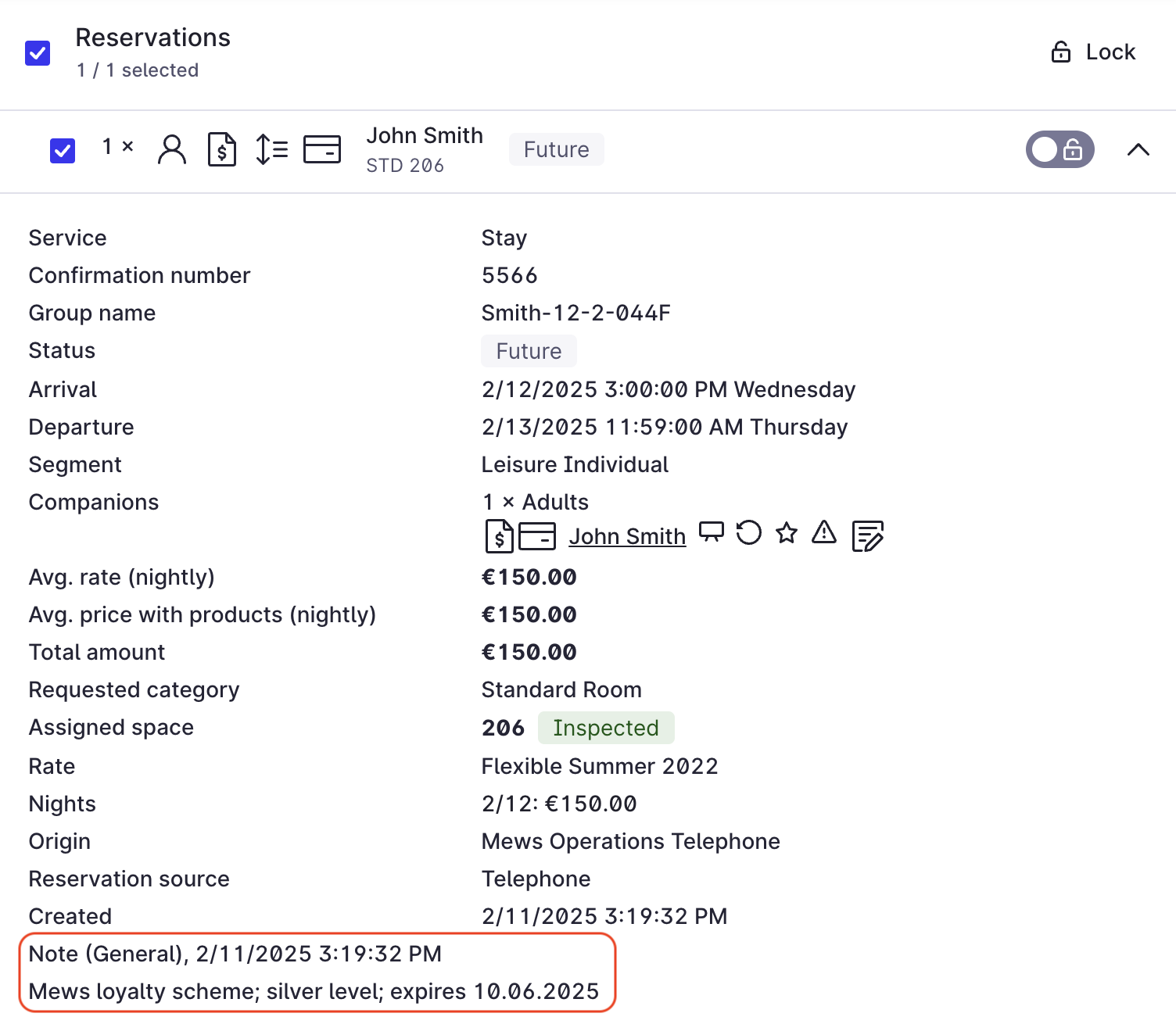1176x1024 pixels.
Task: Click the speech bubble icon beside John Smith
Action: point(711,532)
